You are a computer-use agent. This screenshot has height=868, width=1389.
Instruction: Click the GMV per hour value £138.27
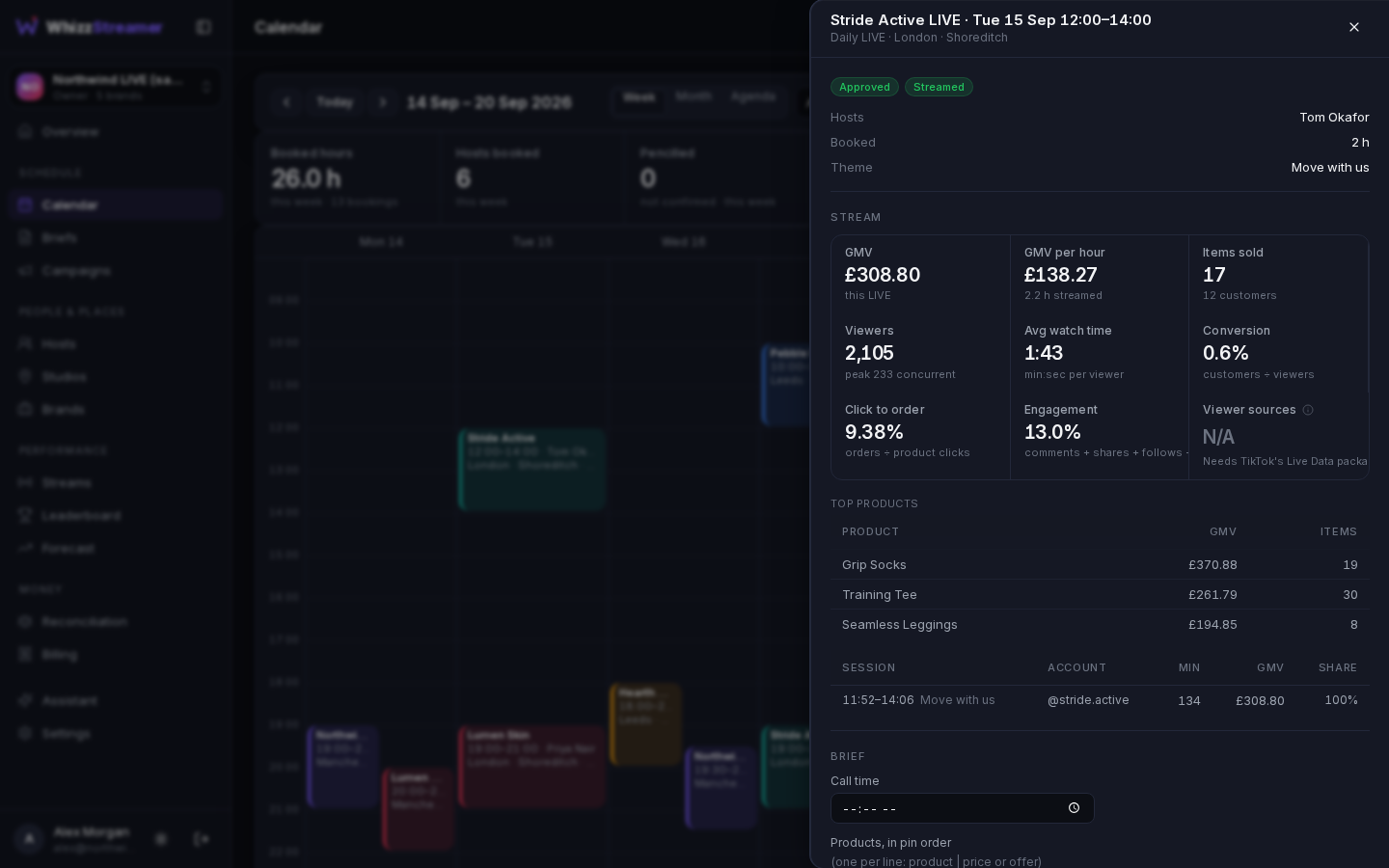1060,275
